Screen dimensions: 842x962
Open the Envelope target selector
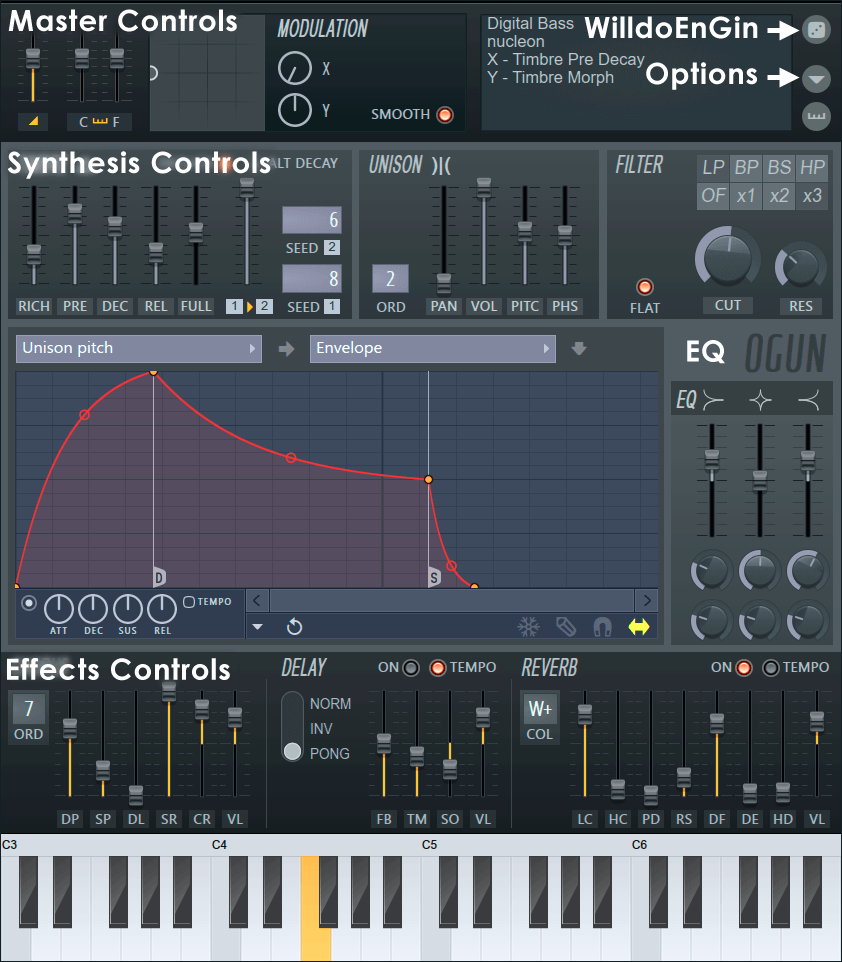tap(432, 349)
